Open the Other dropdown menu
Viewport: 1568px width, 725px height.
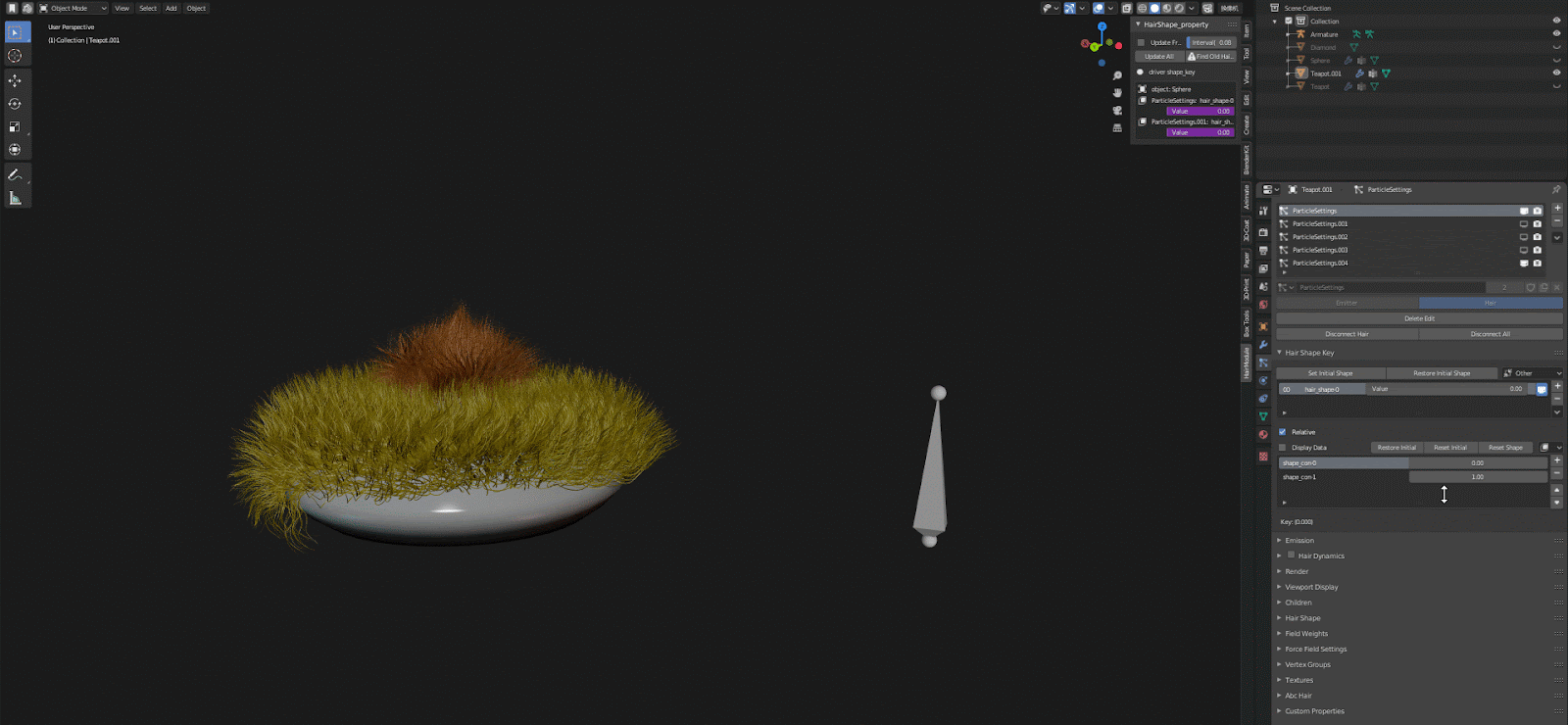pyautogui.click(x=1532, y=373)
